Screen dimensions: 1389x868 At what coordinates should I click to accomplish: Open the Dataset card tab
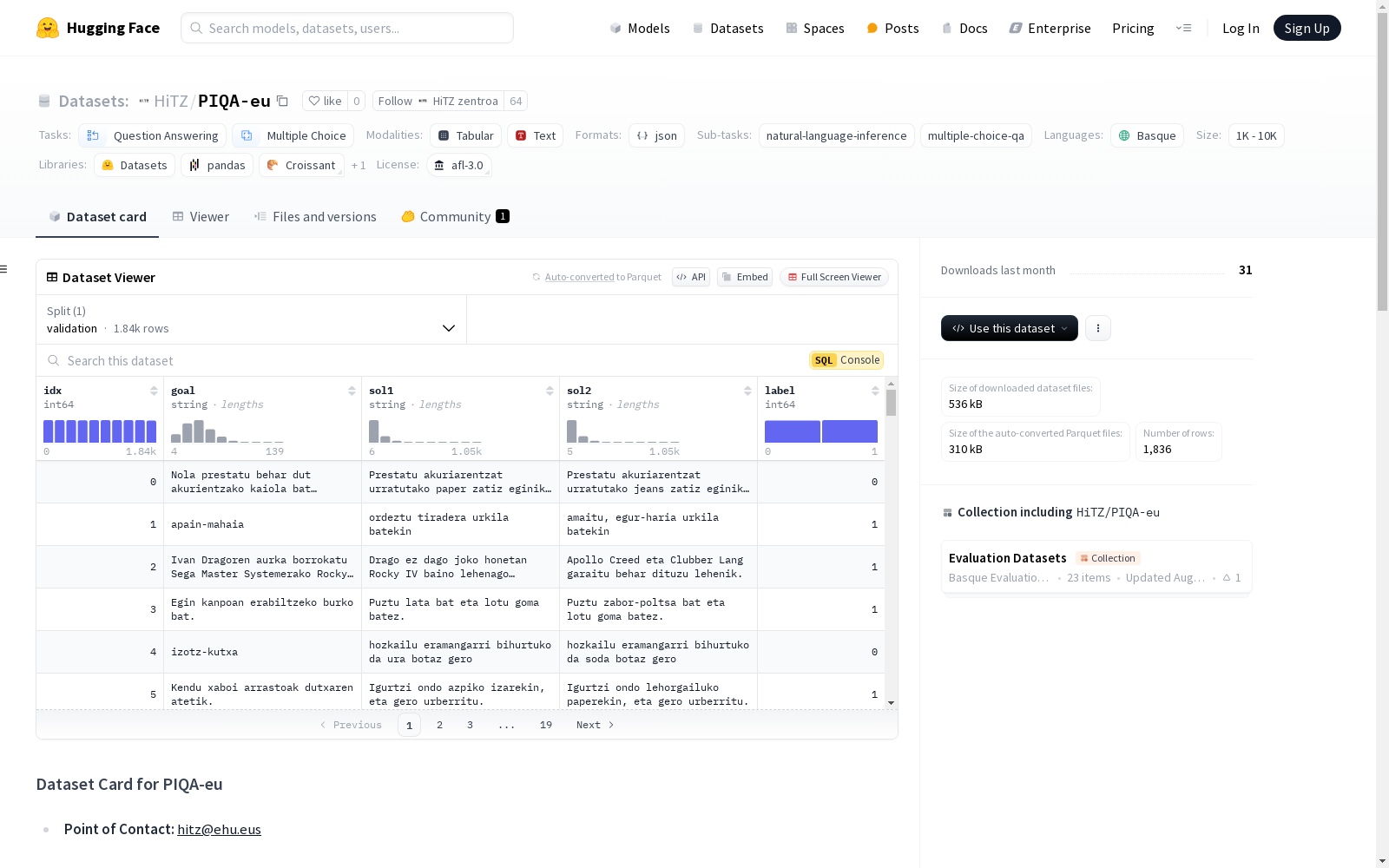pyautogui.click(x=97, y=217)
